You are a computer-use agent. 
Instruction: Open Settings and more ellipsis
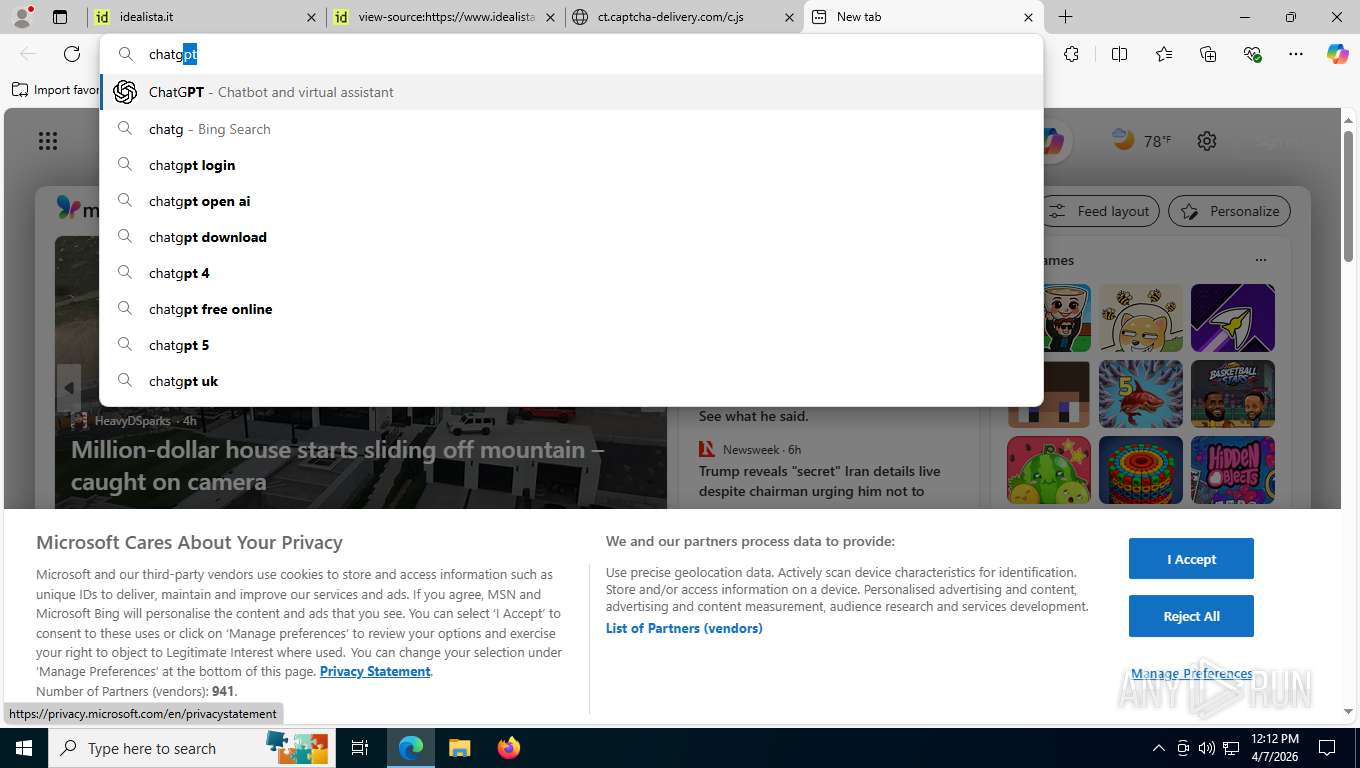(x=1296, y=54)
